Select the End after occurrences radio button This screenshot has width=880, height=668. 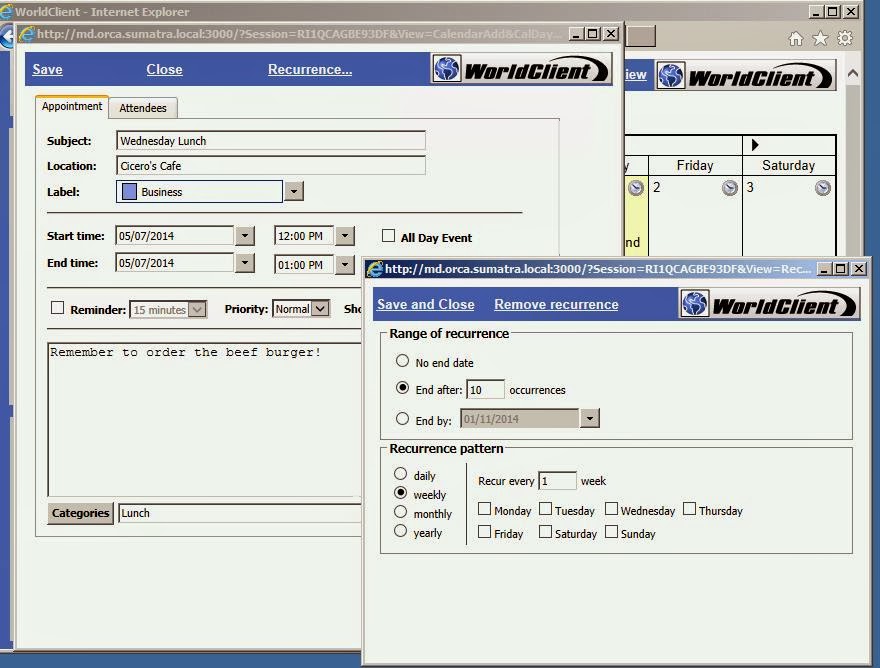402,387
